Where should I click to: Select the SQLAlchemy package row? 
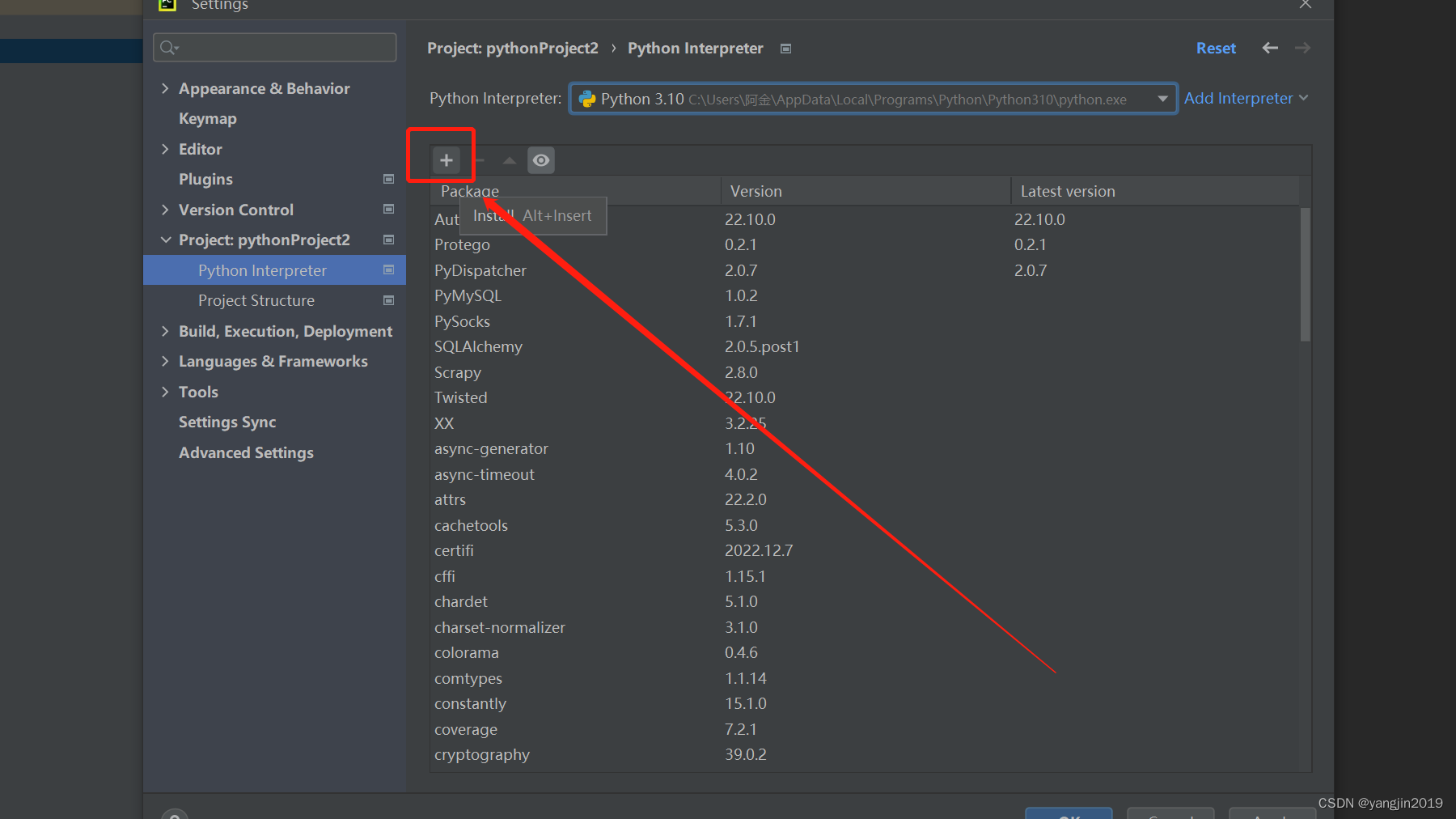(865, 346)
